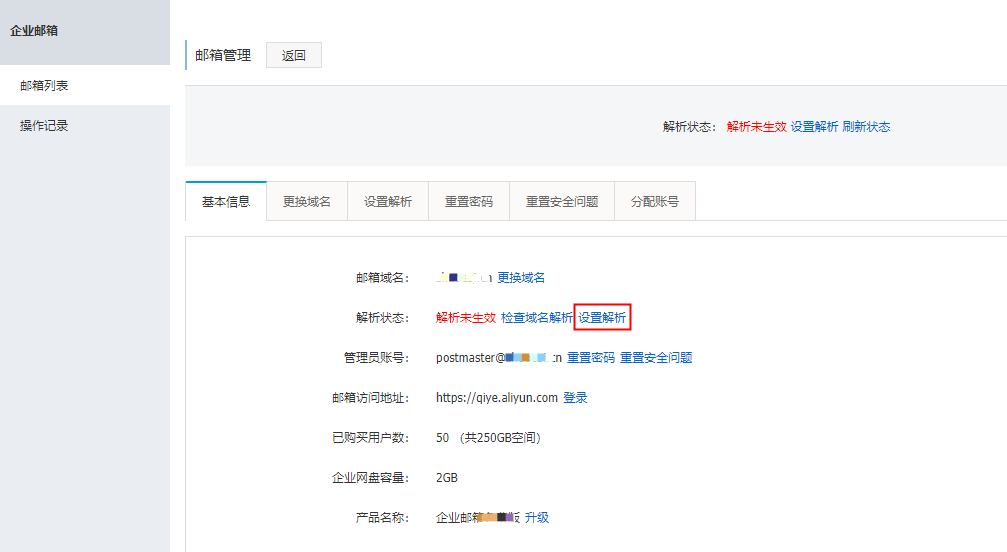Open 操作记录 in the left sidebar
Image resolution: width=1007 pixels, height=552 pixels.
point(44,126)
